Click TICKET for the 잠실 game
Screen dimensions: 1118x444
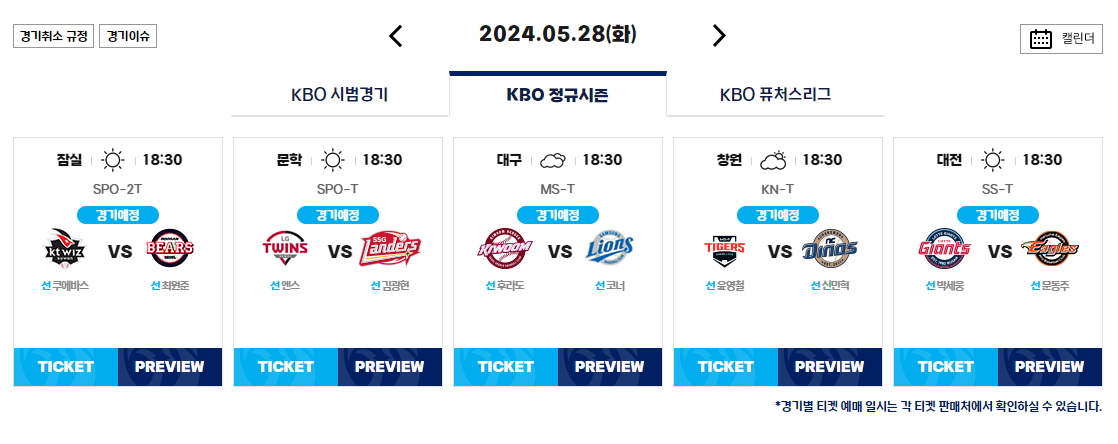click(66, 367)
